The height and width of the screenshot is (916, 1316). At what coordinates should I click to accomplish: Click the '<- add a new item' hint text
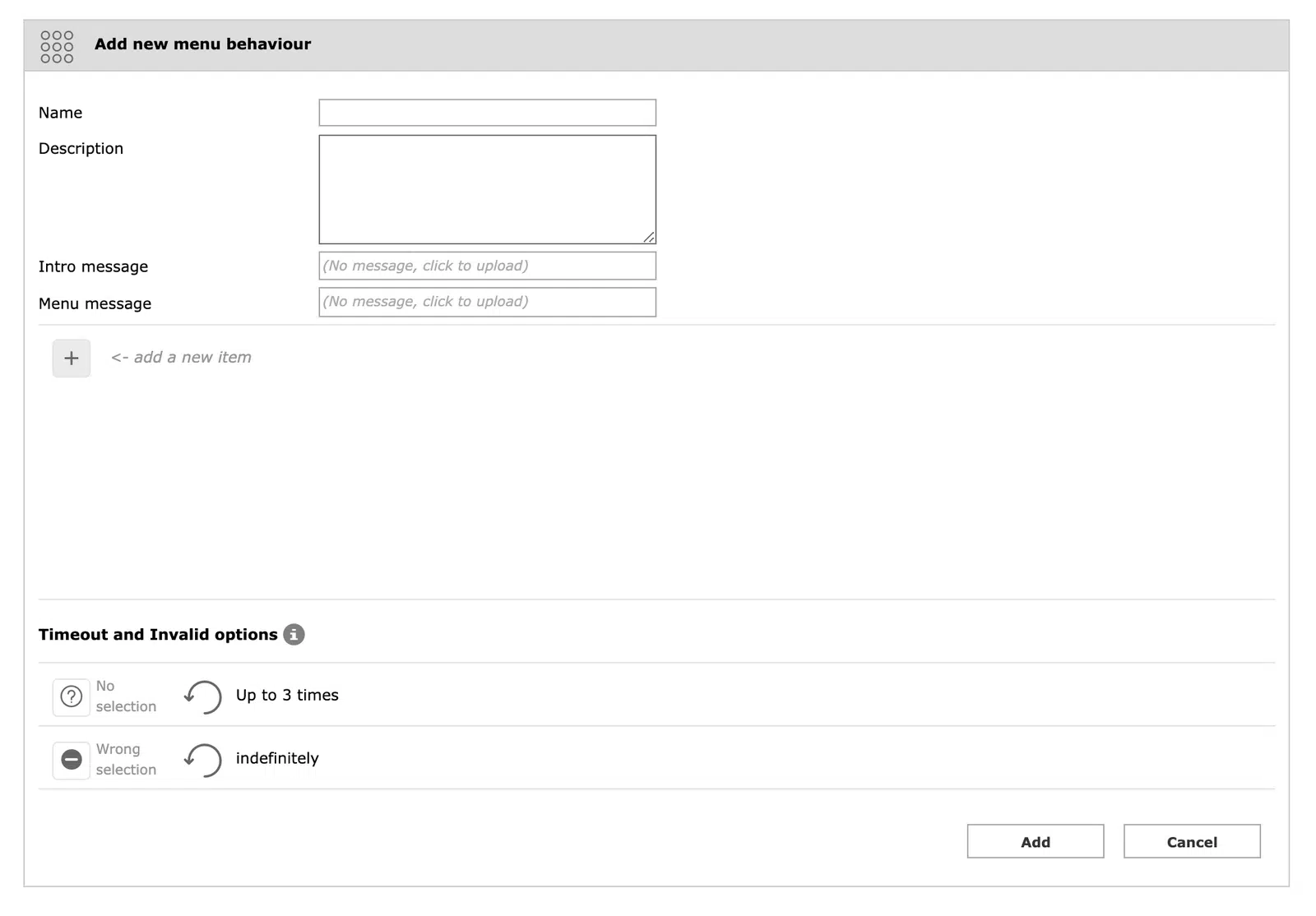181,358
